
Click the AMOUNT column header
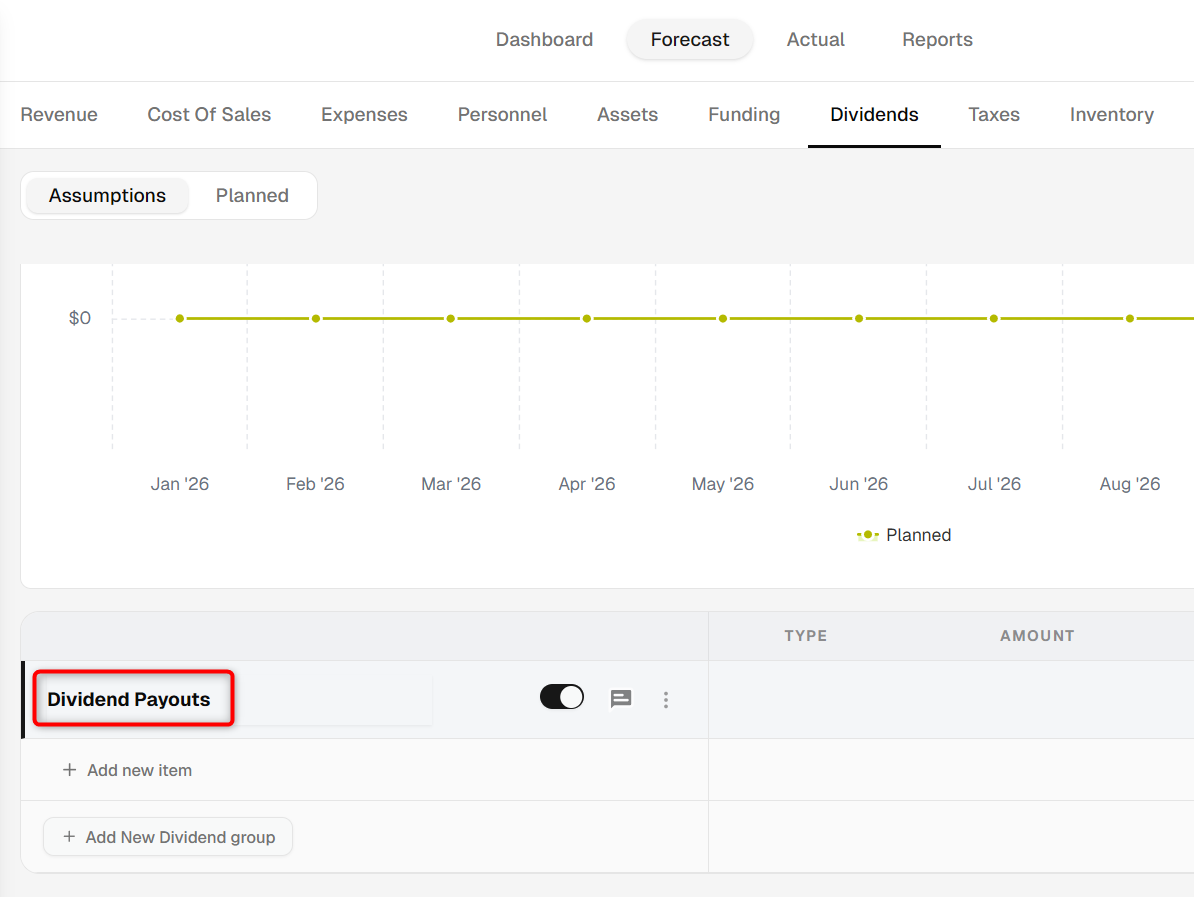[1037, 636]
